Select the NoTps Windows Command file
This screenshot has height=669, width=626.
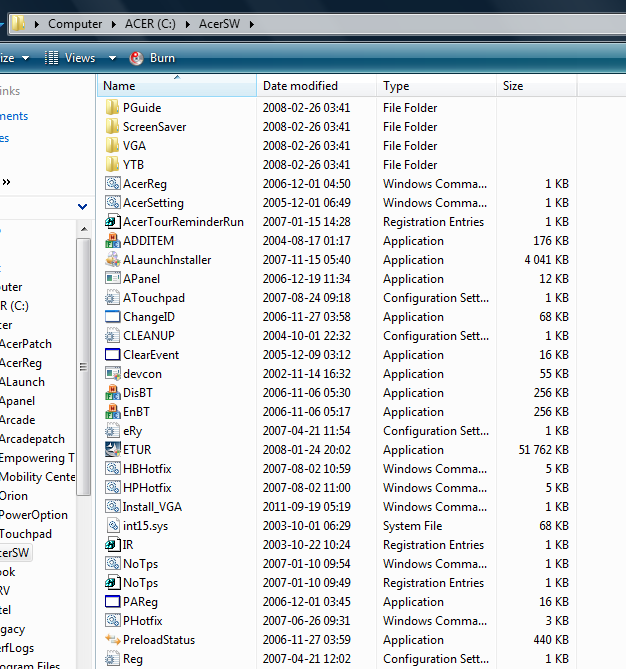coord(140,564)
